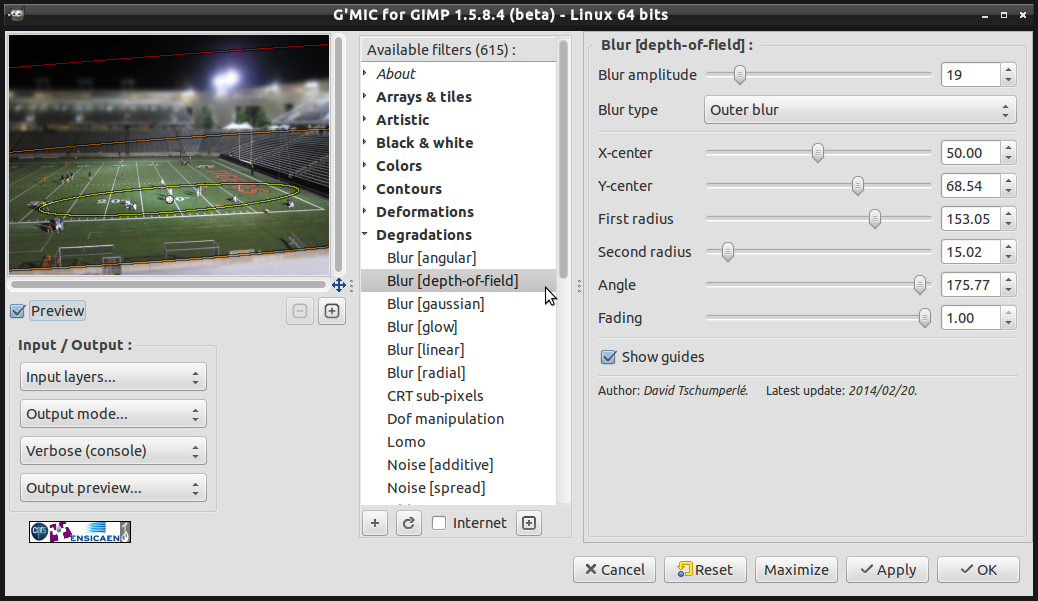
Task: Click the Cancel button
Action: tap(614, 570)
